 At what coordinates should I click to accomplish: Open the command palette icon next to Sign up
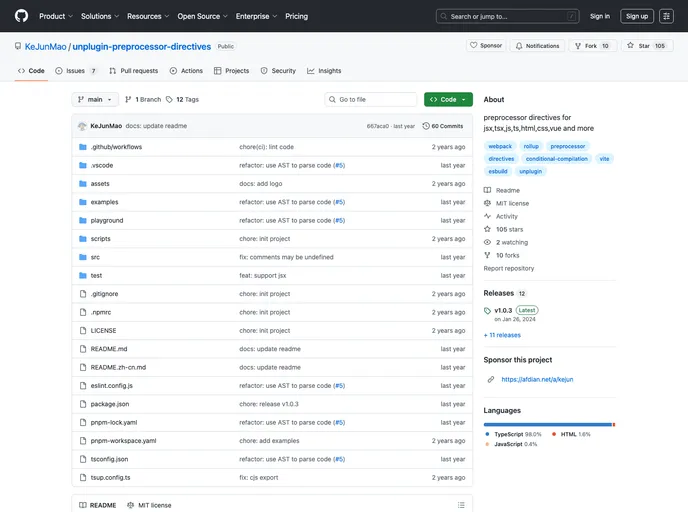tap(666, 16)
